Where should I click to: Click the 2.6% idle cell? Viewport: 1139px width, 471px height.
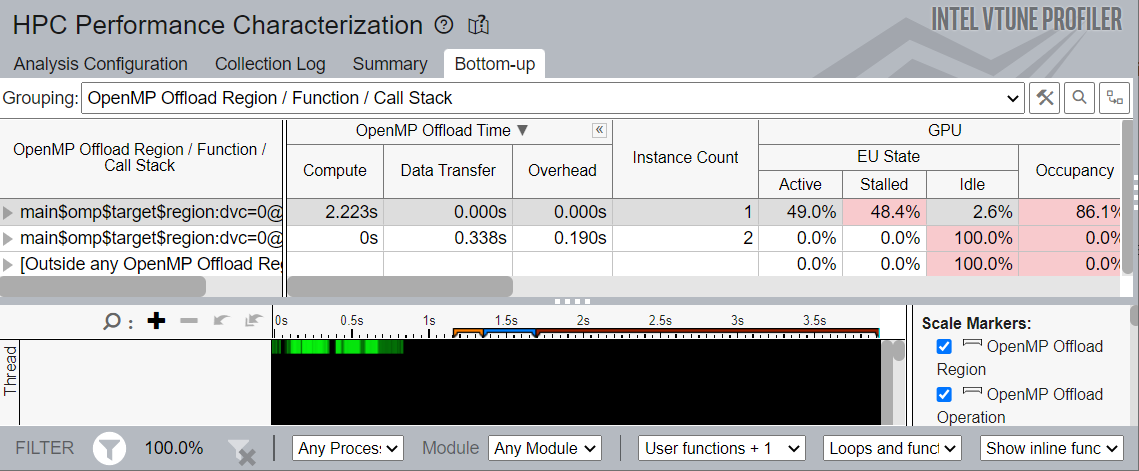click(x=972, y=212)
